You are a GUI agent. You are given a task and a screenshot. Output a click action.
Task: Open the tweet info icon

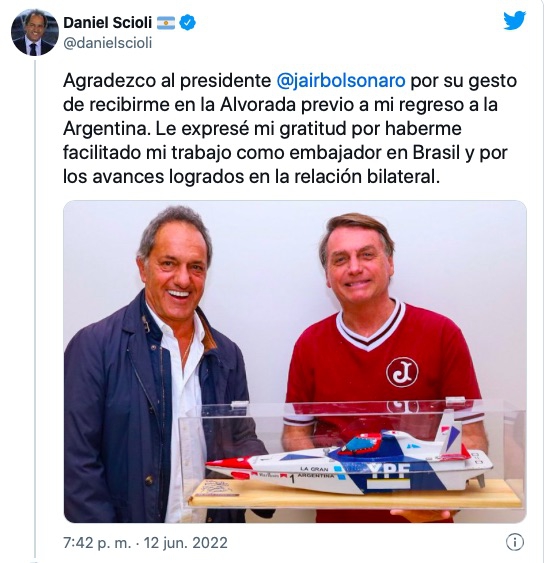pos(515,542)
